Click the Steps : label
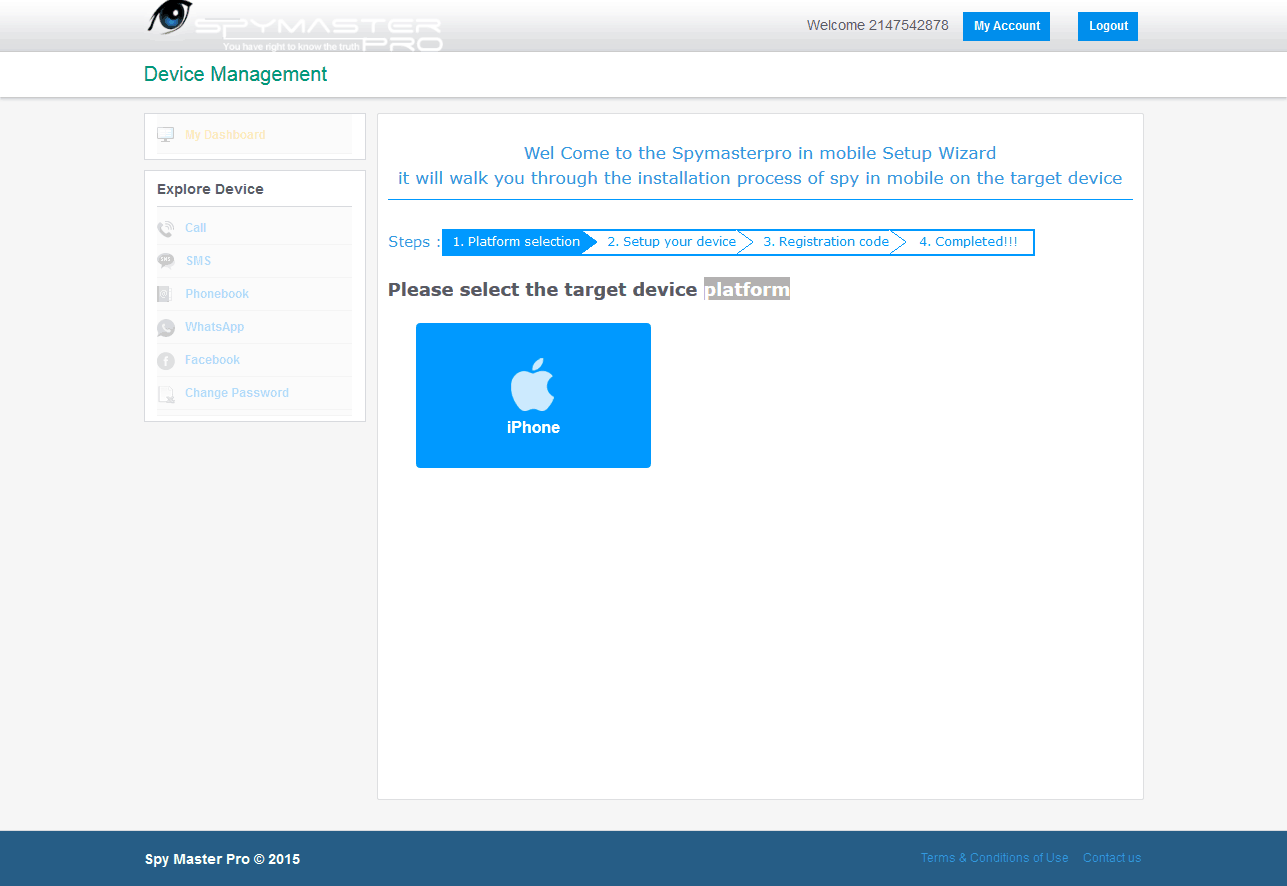Image resolution: width=1287 pixels, height=886 pixels. coord(414,242)
